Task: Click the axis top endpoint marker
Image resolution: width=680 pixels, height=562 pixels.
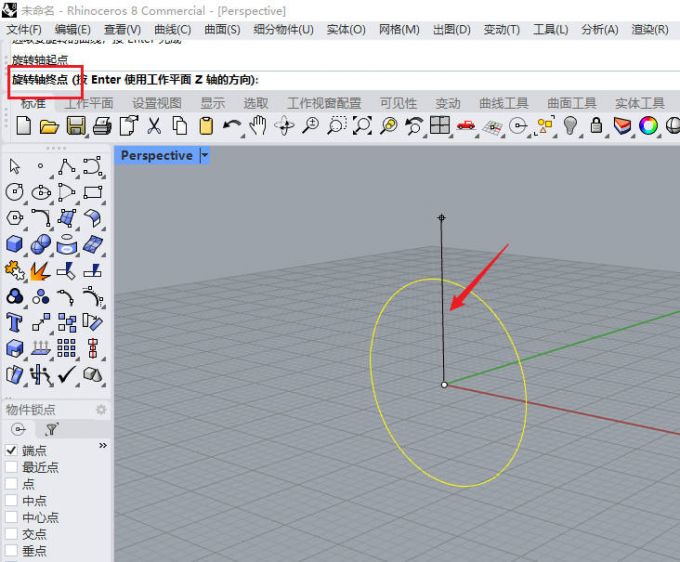Action: pos(441,218)
